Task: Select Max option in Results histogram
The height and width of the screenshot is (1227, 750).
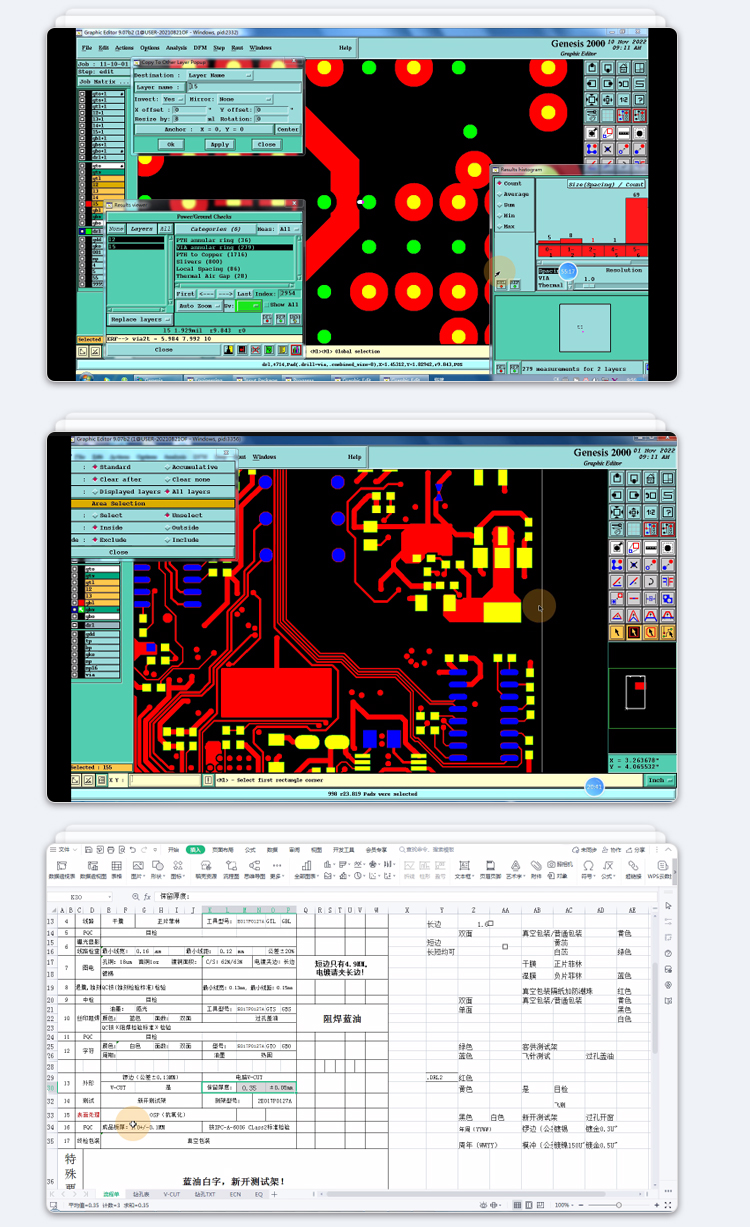Action: tap(506, 226)
